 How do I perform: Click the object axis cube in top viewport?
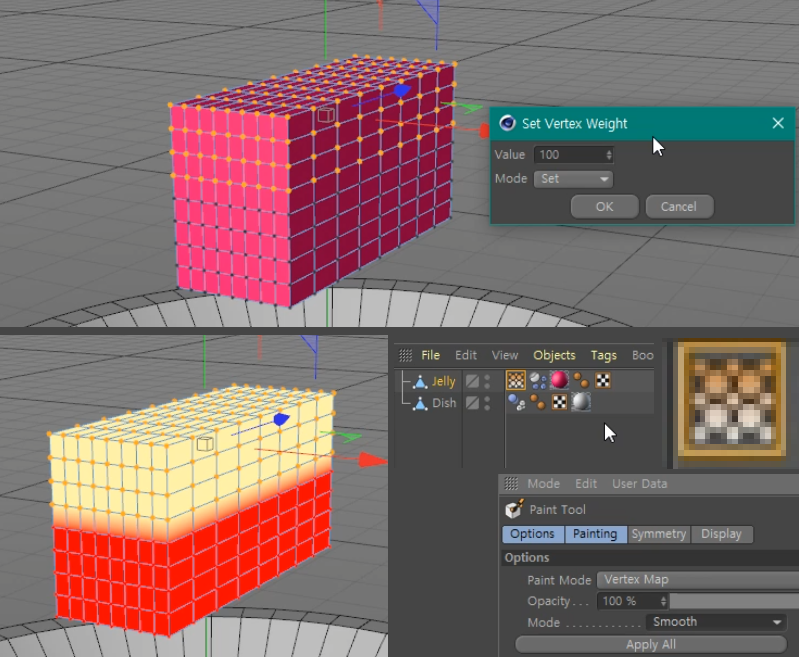pyautogui.click(x=326, y=114)
